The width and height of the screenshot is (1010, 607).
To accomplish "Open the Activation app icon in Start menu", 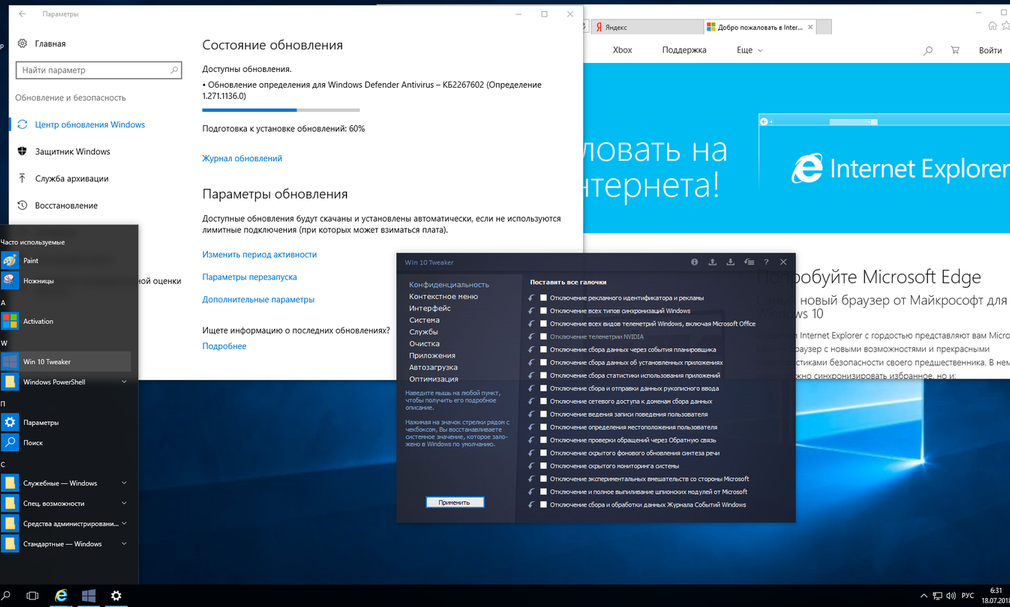I will pos(10,321).
